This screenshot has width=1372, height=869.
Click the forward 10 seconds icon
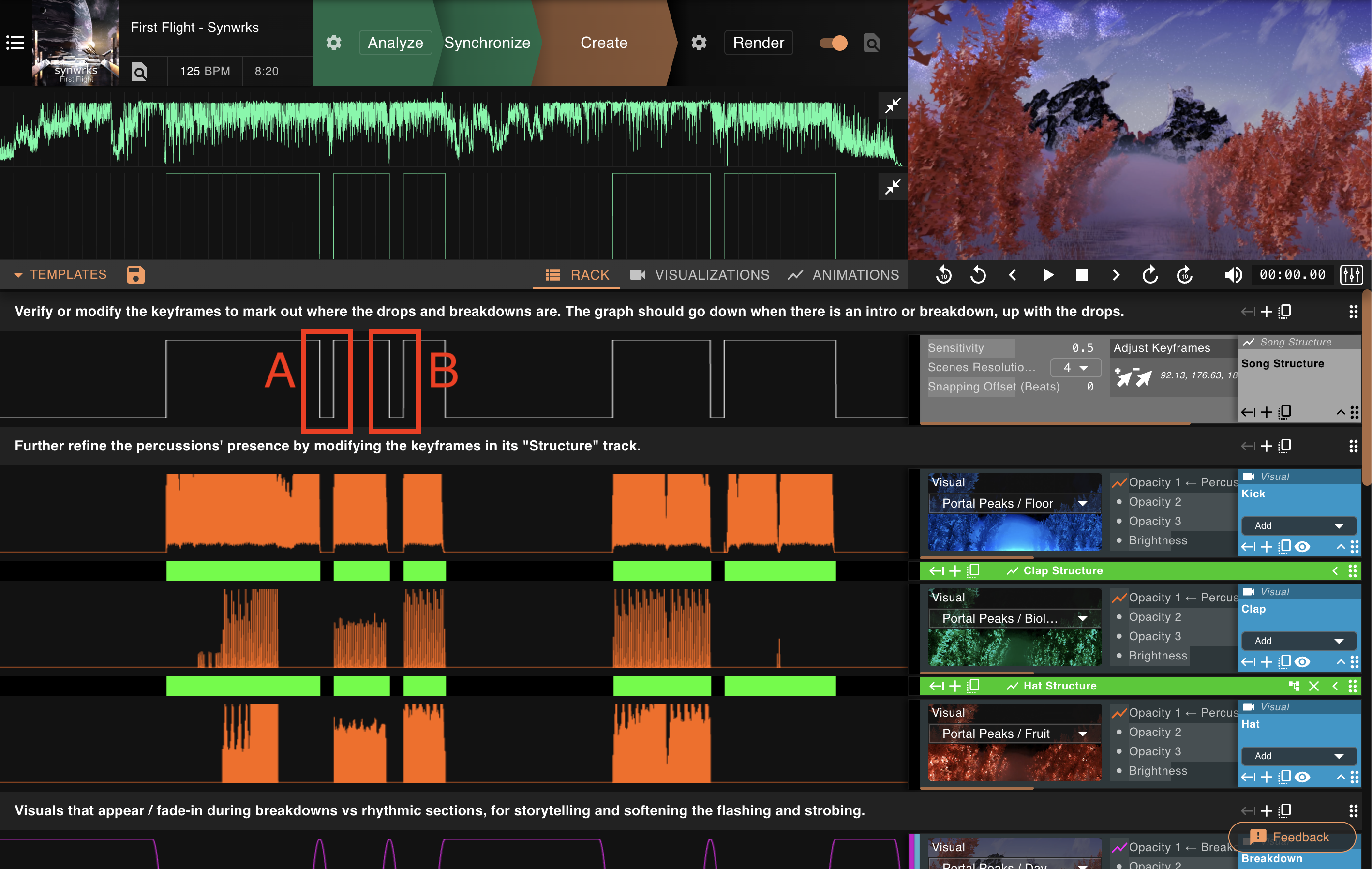pos(1185,275)
